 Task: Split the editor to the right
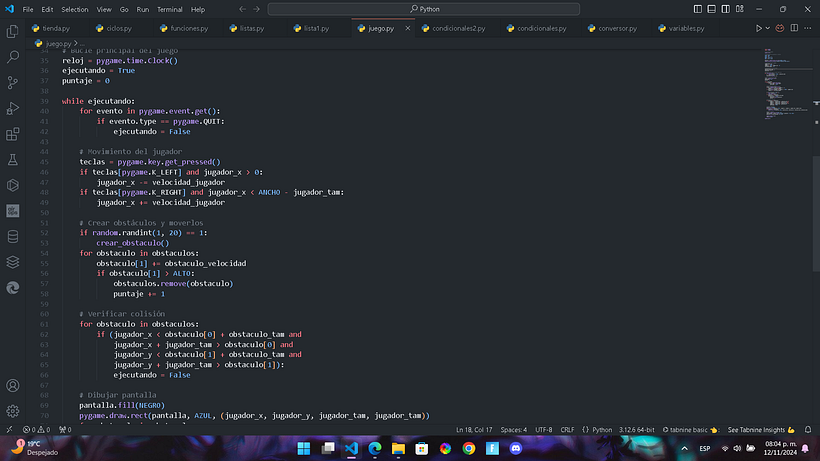(x=794, y=28)
